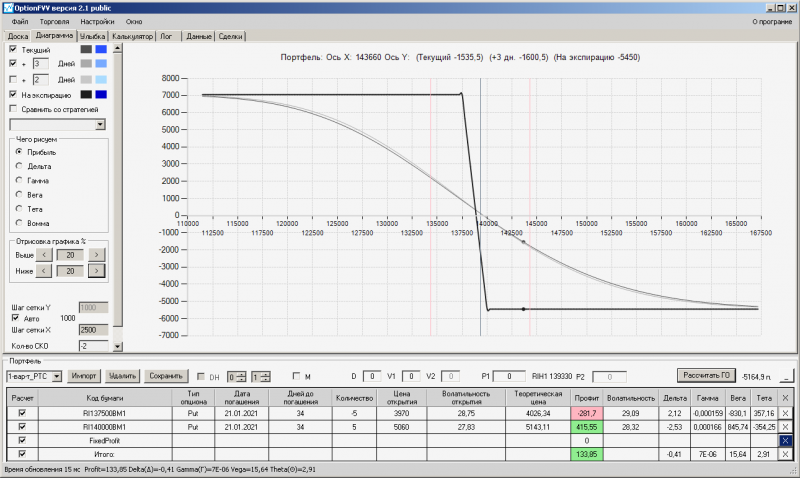Open the strategy comparison dropdown
This screenshot has width=800, height=478.
[x=100, y=124]
